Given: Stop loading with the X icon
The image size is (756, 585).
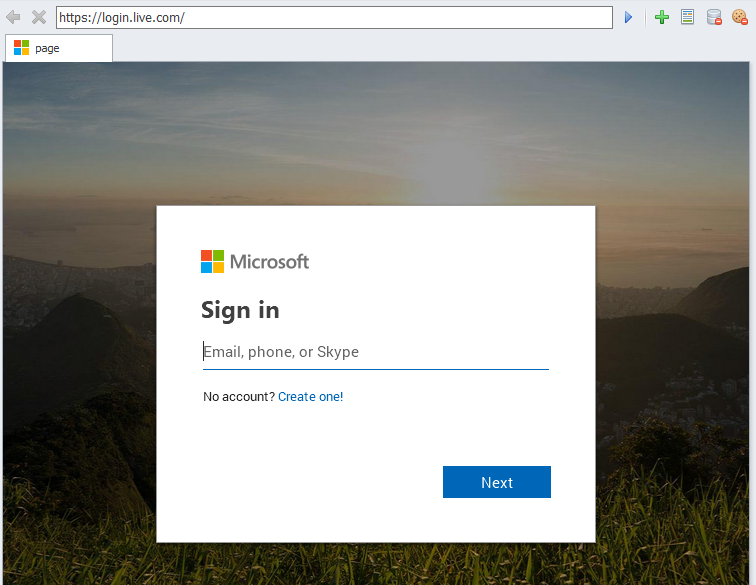Looking at the screenshot, I should point(39,17).
